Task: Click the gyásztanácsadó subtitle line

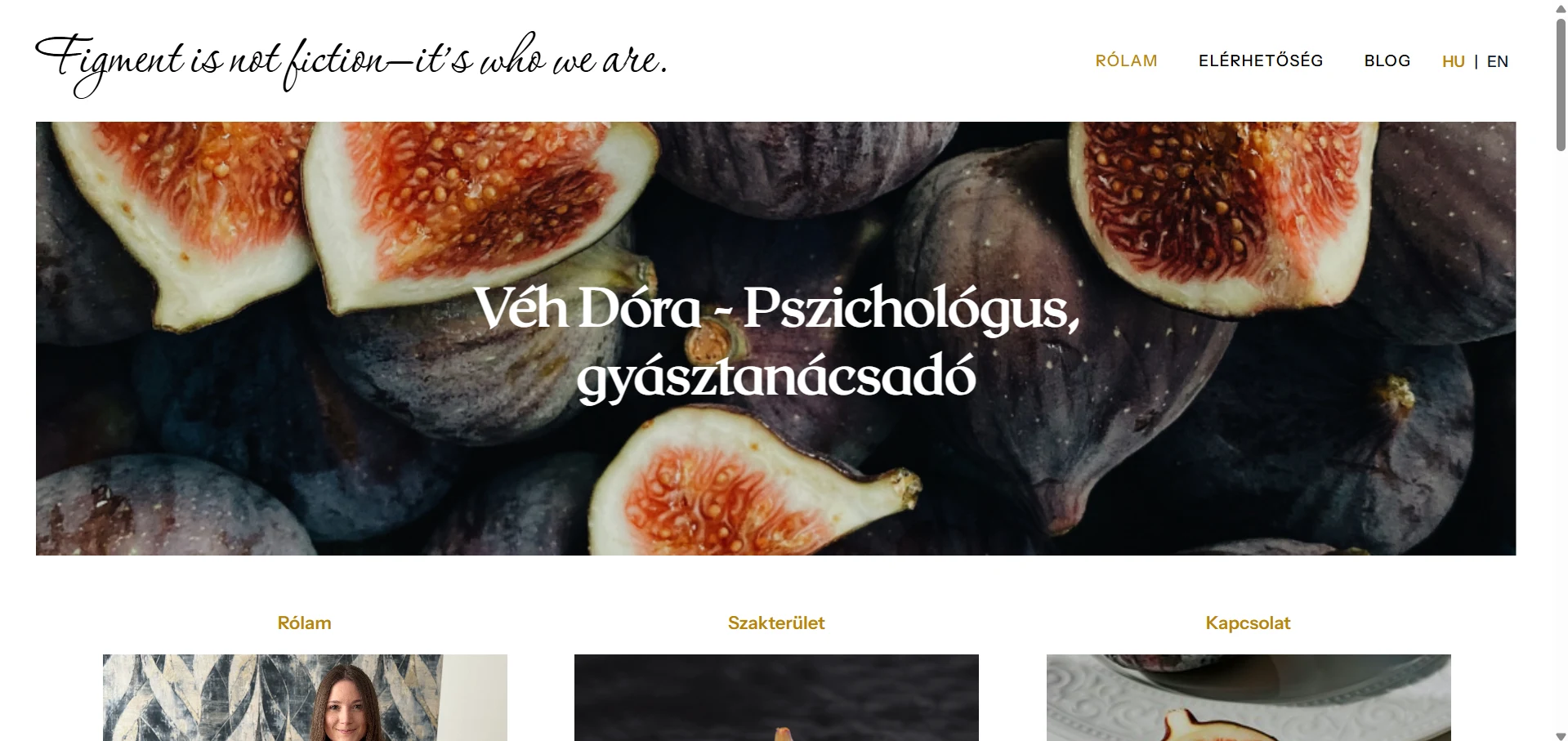Action: point(776,378)
